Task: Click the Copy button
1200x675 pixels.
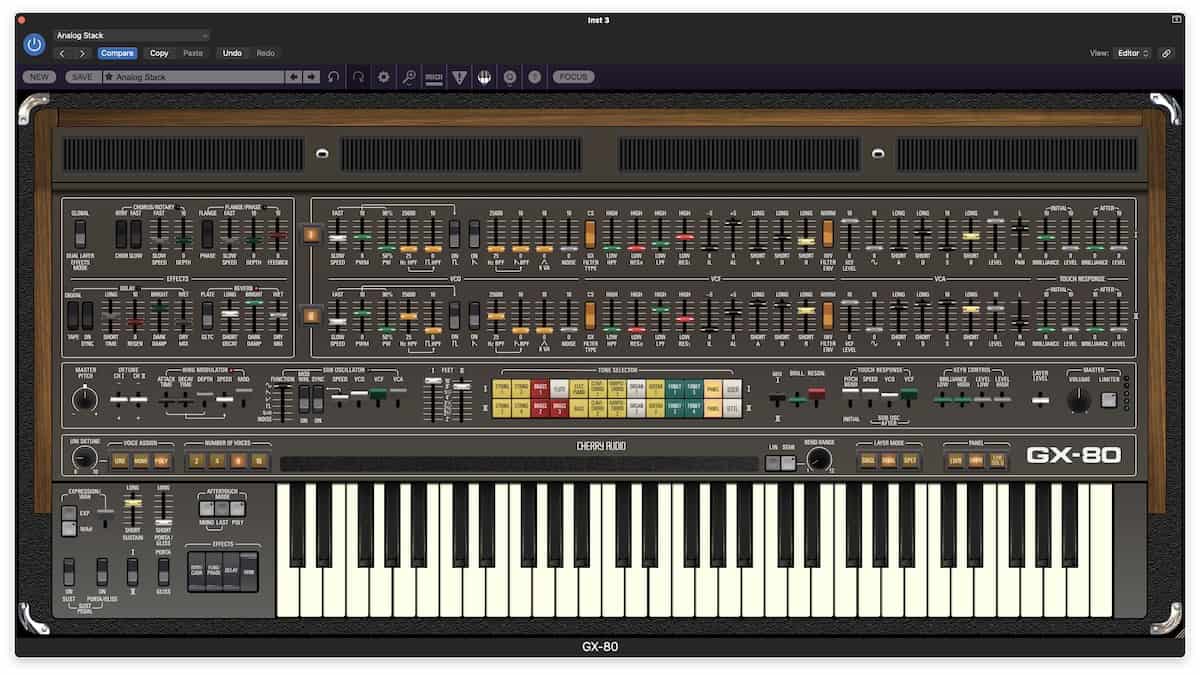Action: (159, 53)
